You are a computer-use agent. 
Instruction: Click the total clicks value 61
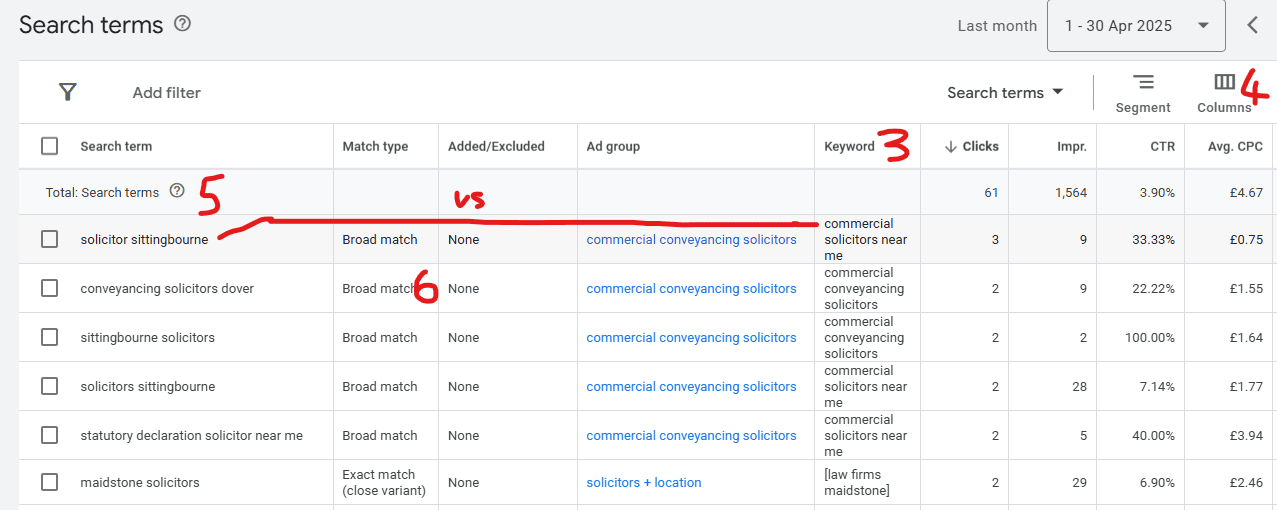pyautogui.click(x=991, y=192)
